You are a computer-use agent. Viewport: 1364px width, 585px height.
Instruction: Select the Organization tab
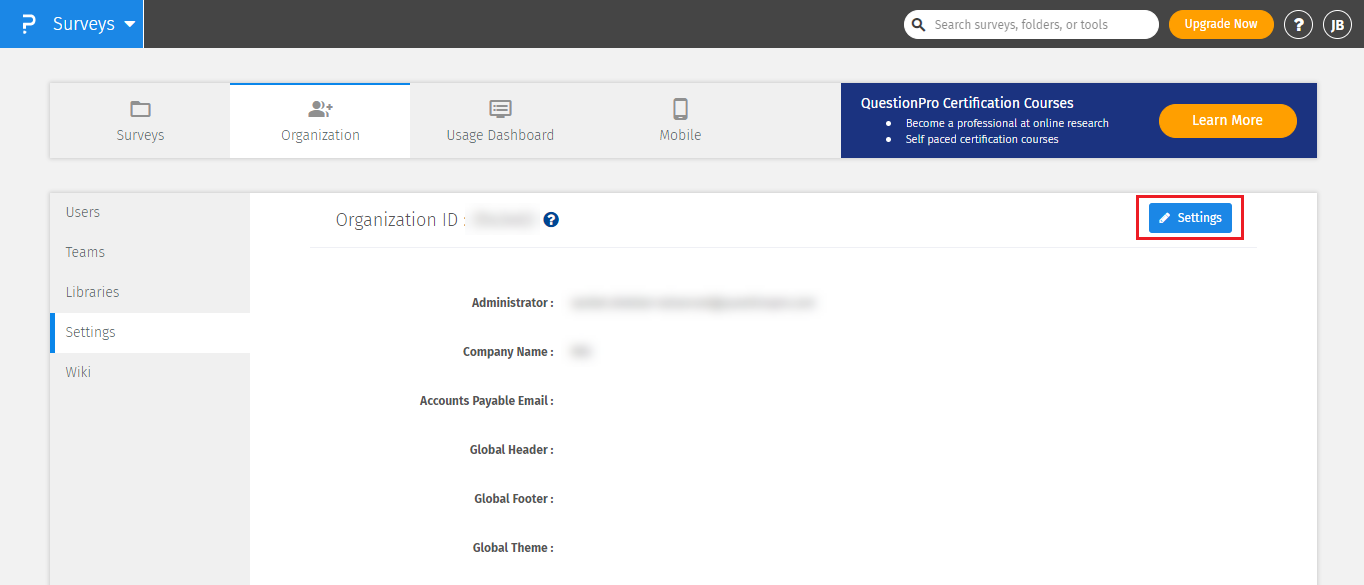point(320,120)
